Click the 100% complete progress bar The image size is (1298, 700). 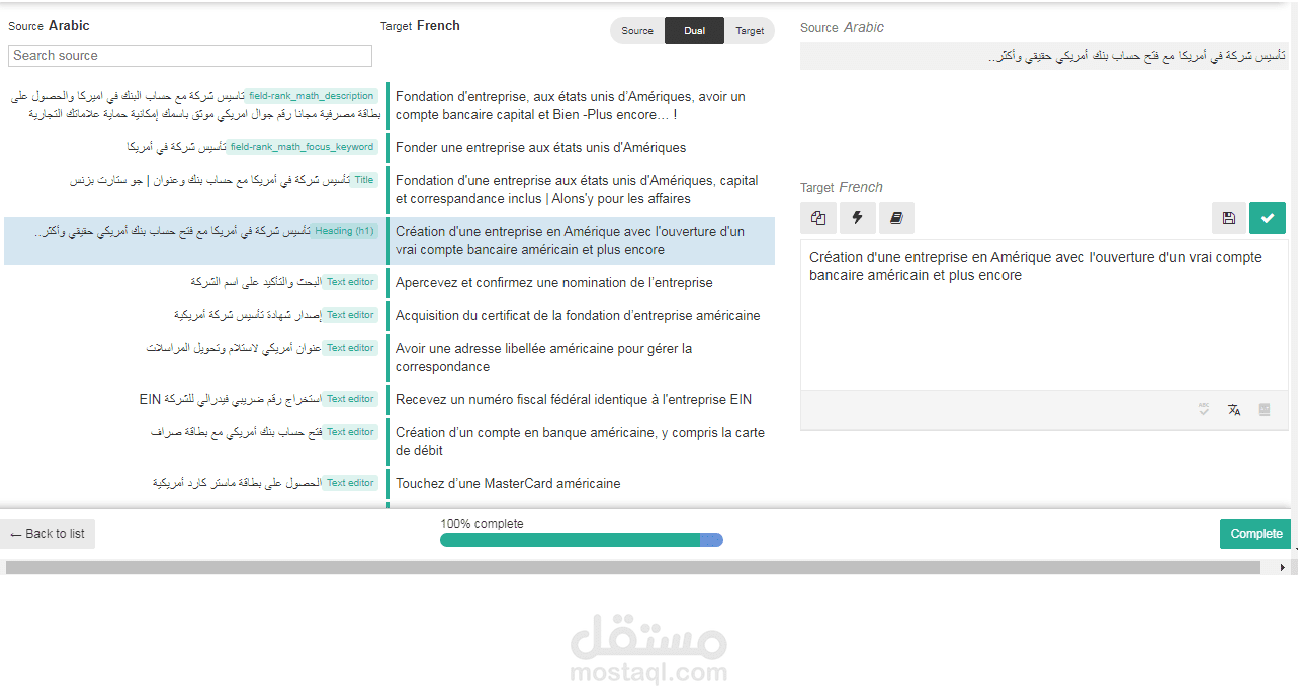(x=581, y=540)
